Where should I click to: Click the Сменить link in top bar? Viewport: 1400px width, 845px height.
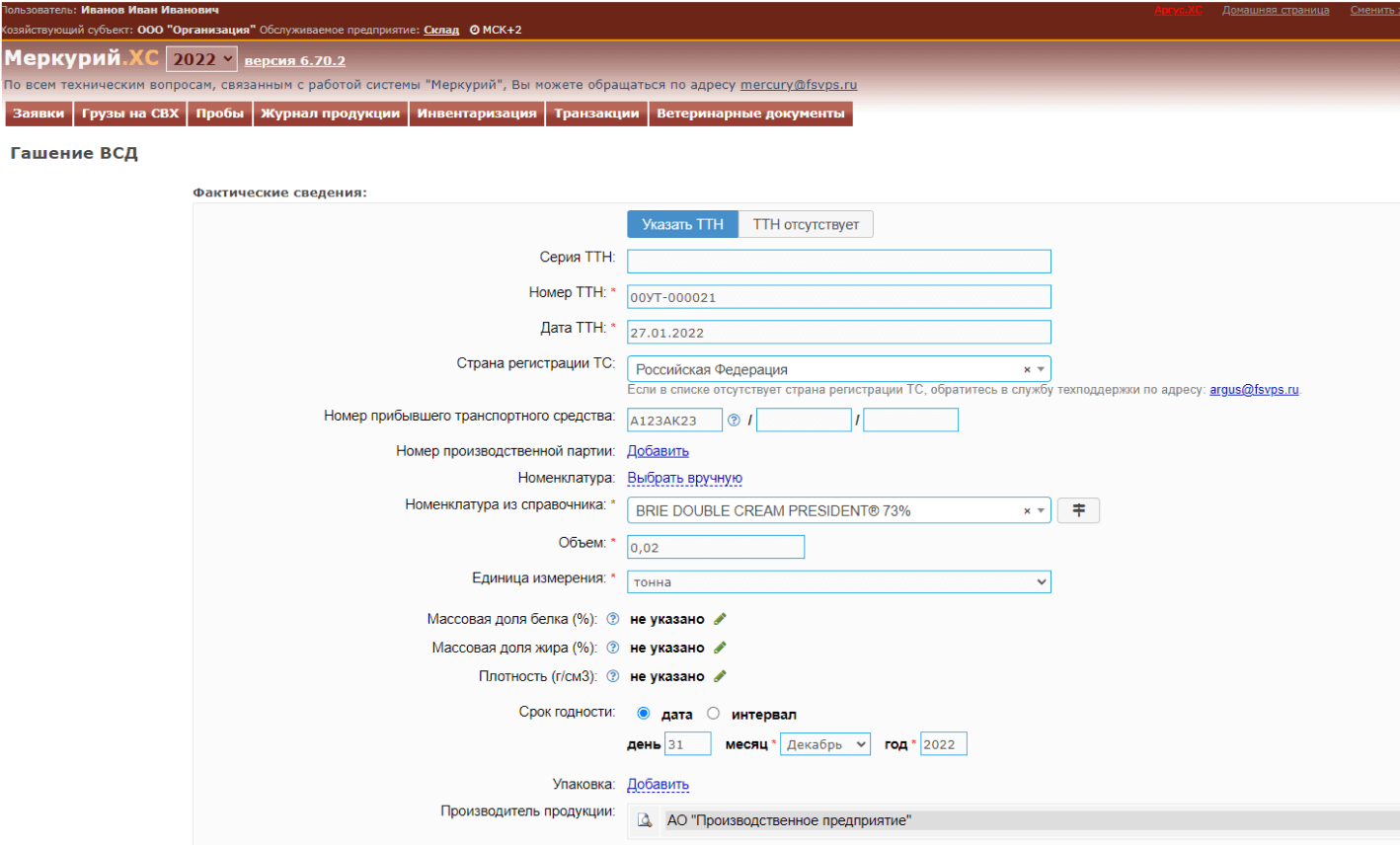coord(1372,10)
